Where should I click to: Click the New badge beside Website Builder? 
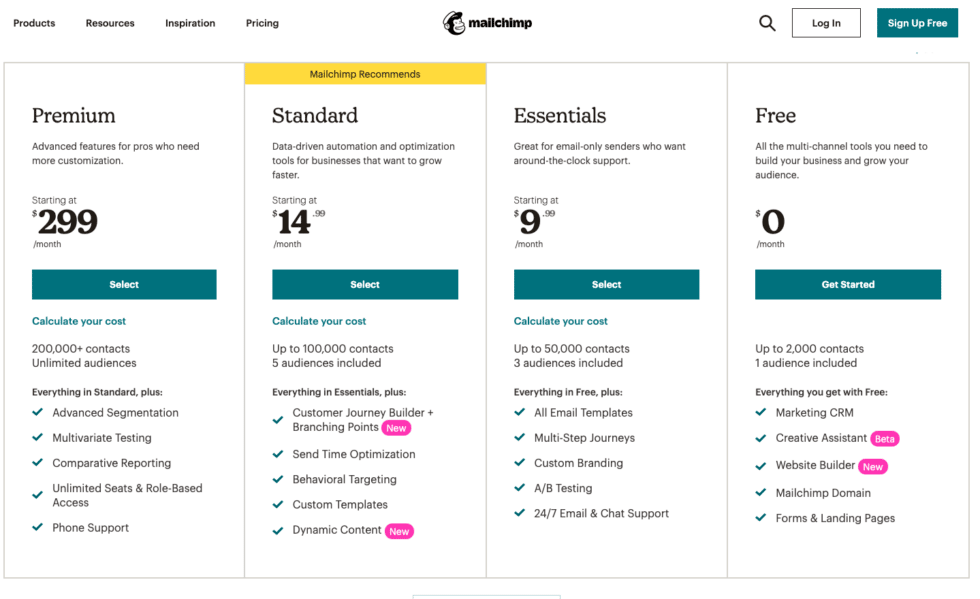tap(873, 466)
